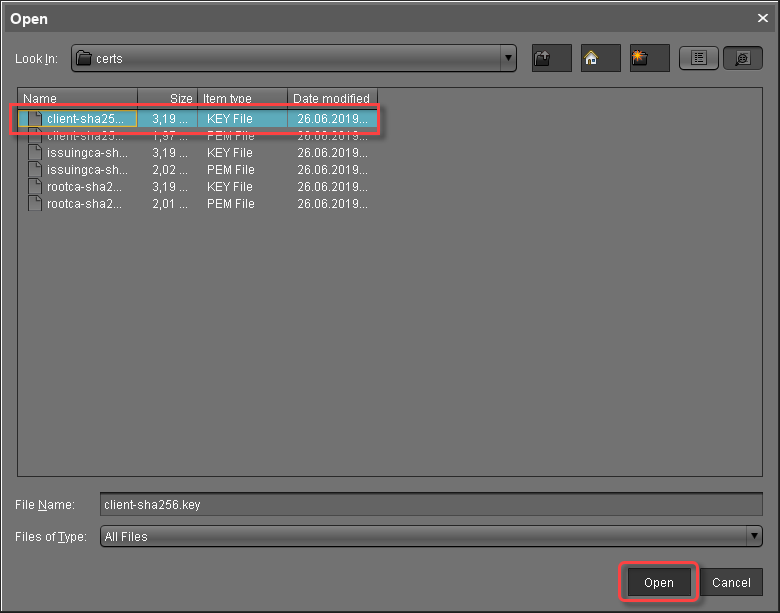Click the client PEM file's document icon
Viewport: 780px width, 613px height.
(x=35, y=136)
